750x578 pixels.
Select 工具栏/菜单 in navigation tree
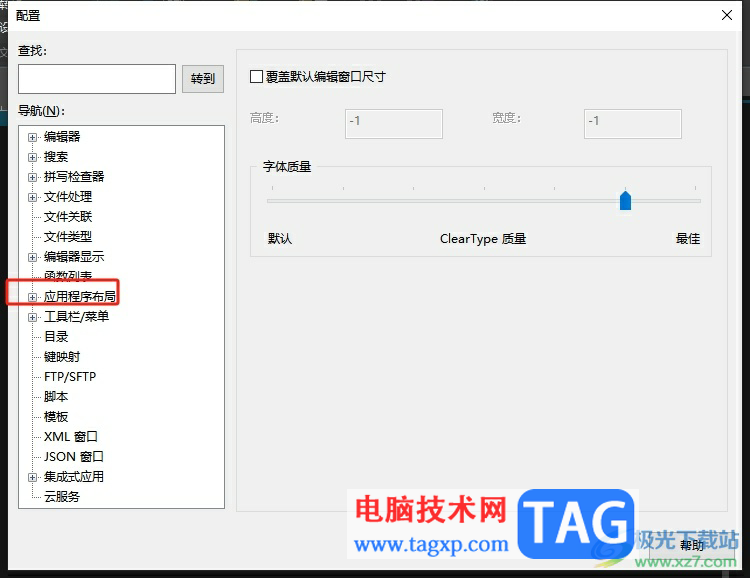[x=77, y=317]
